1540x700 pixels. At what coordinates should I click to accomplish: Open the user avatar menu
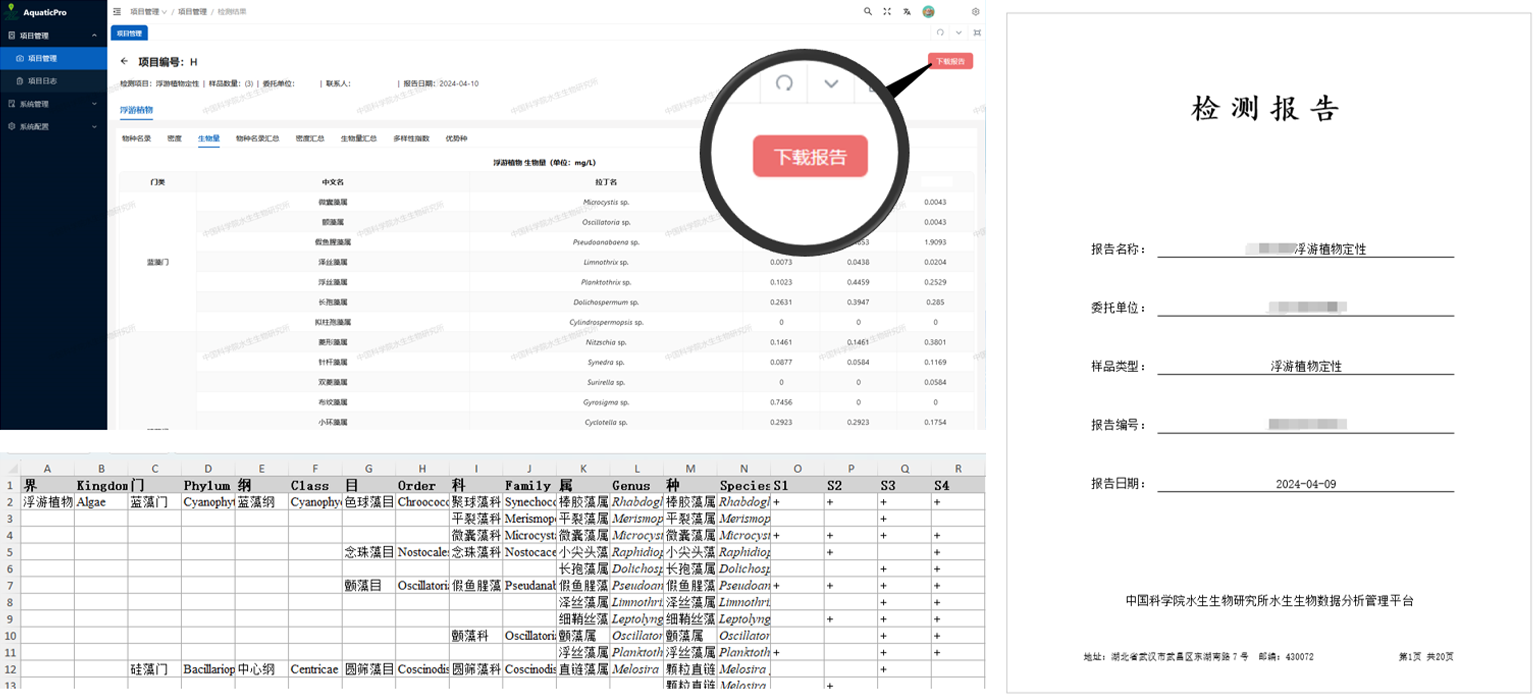(x=928, y=12)
